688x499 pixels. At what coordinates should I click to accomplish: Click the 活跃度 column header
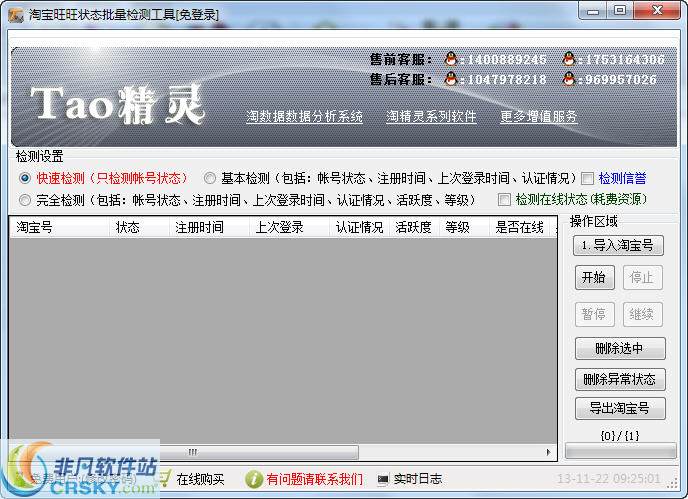coord(414,227)
